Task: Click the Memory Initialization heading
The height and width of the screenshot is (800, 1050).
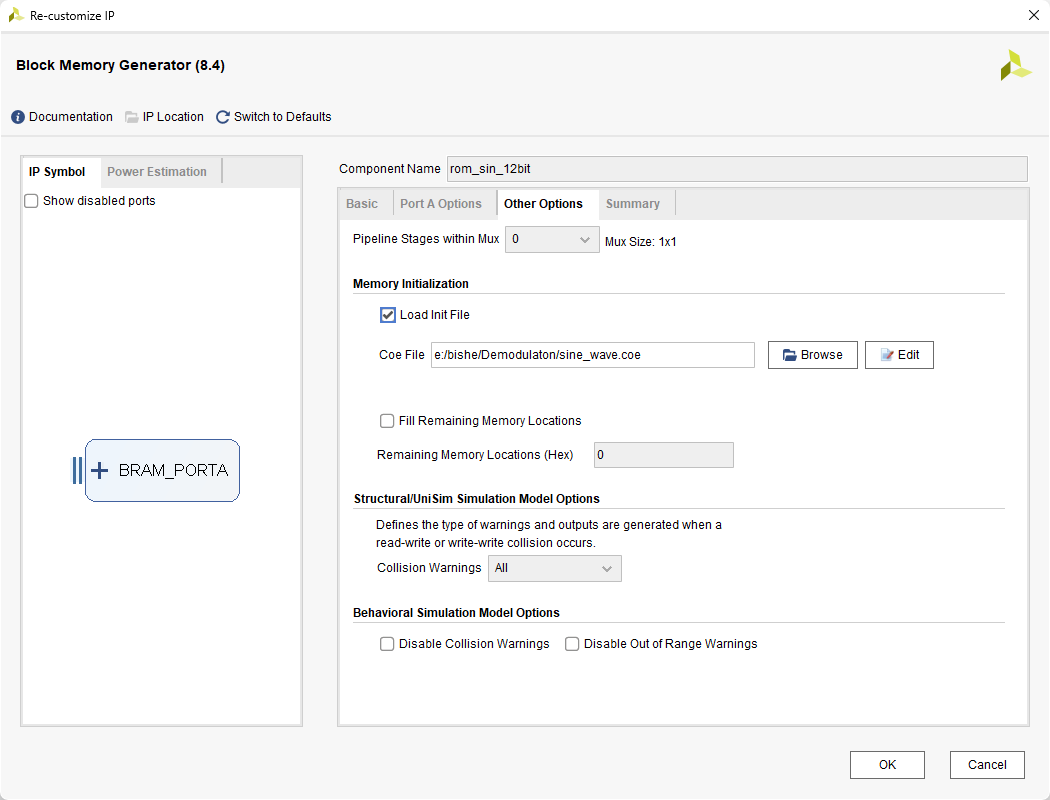Action: pos(410,284)
